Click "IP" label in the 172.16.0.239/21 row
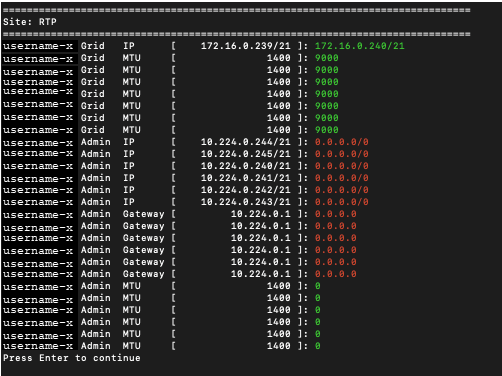Image resolution: width=502 pixels, height=376 pixels. [x=129, y=46]
